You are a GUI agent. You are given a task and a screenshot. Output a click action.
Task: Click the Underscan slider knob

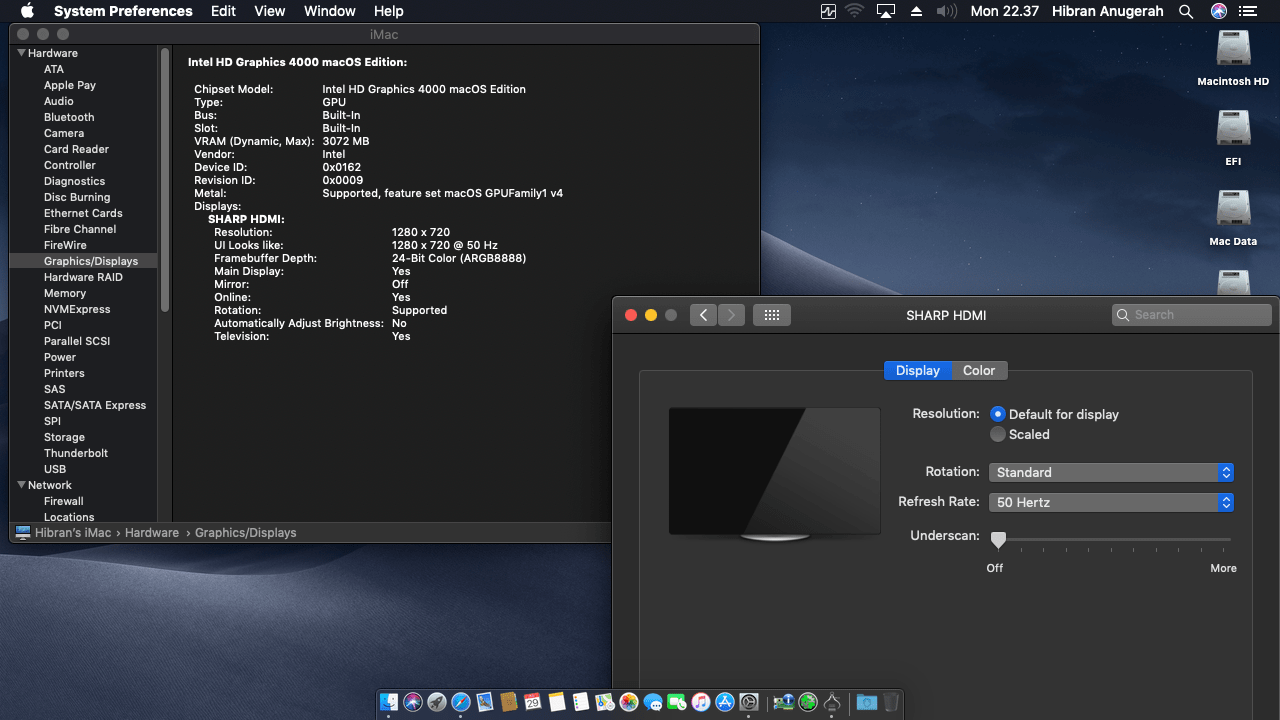(998, 540)
